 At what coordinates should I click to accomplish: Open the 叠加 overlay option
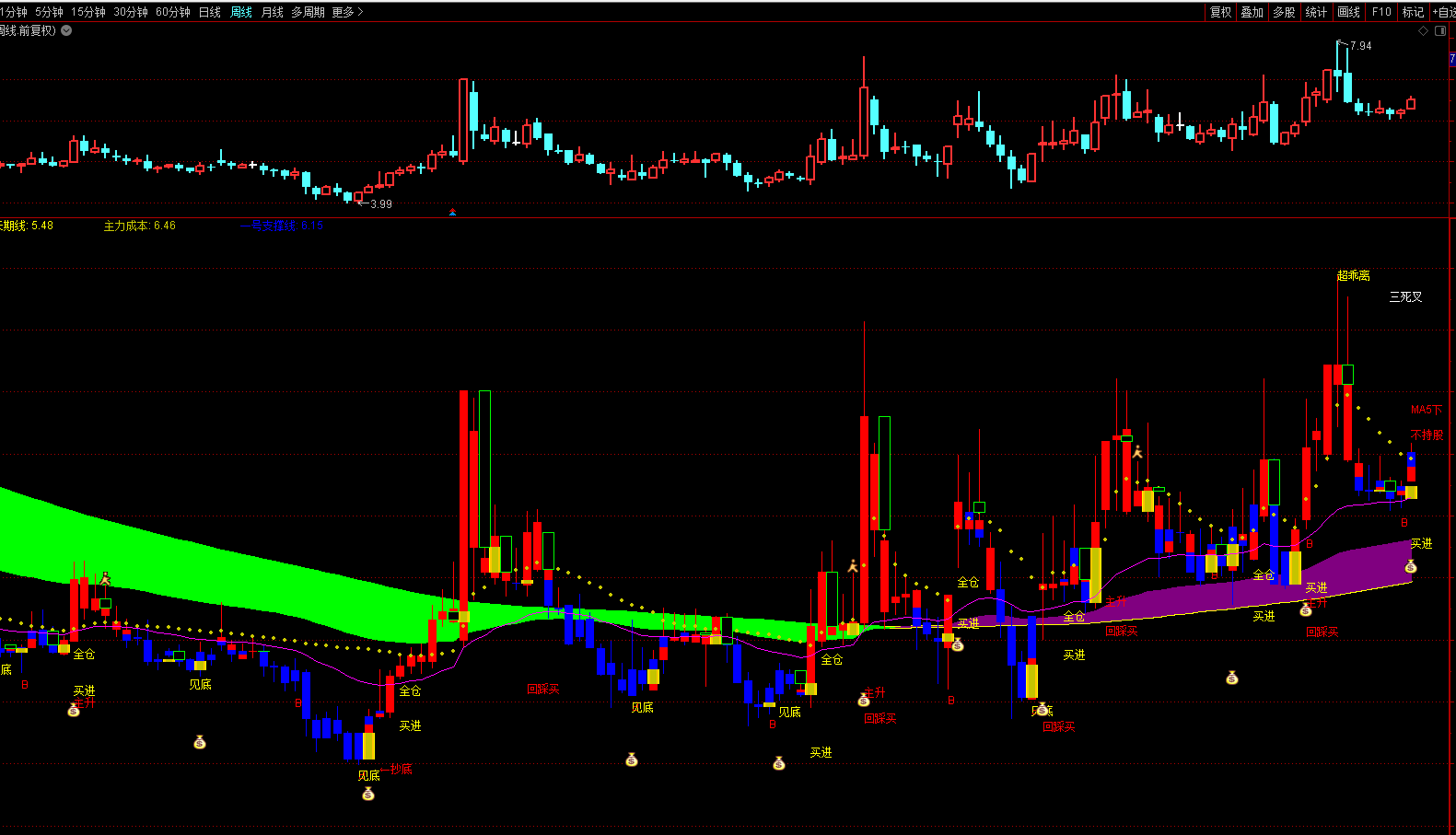click(1252, 12)
